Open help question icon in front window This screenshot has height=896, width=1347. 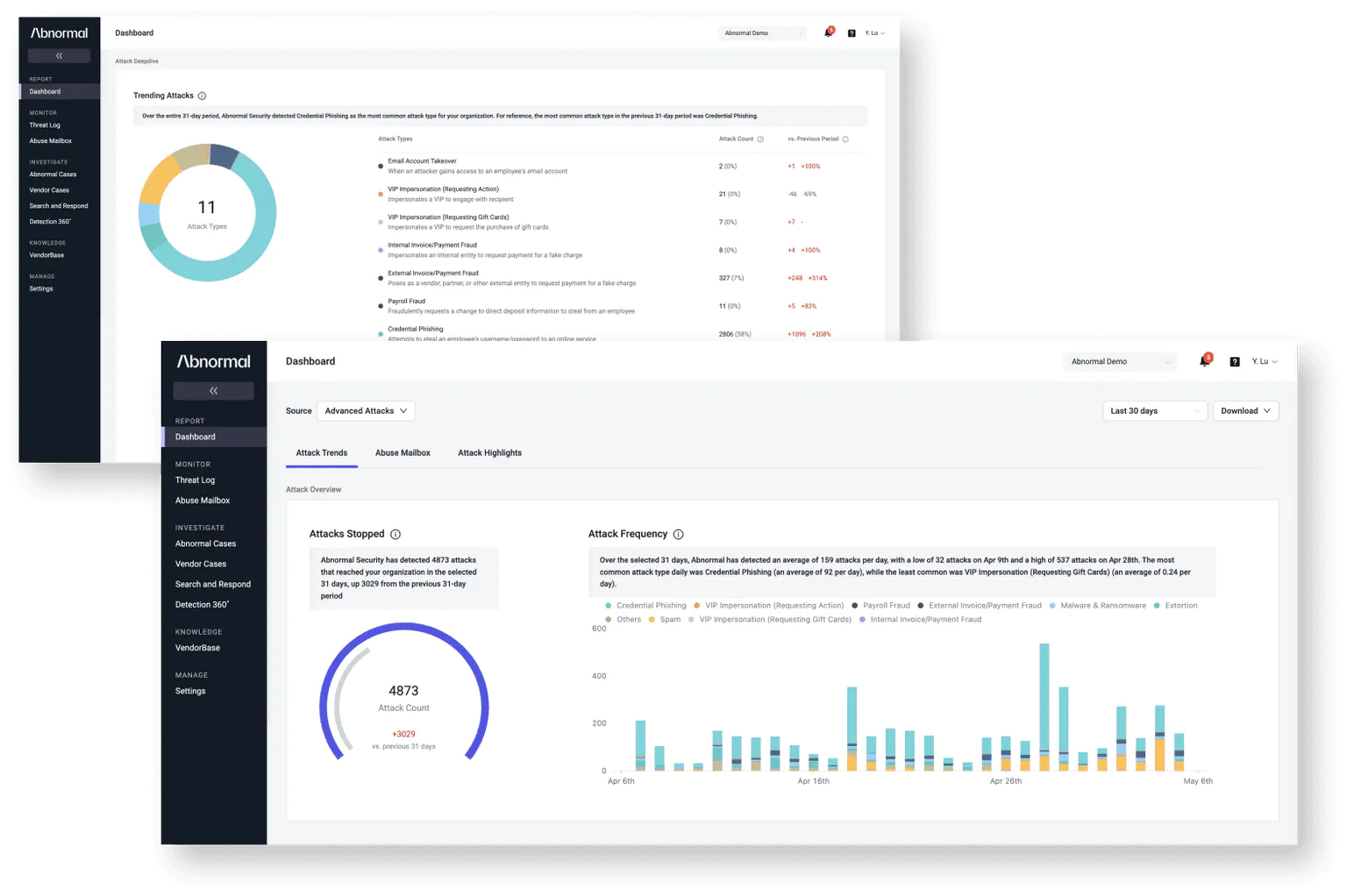tap(1235, 362)
